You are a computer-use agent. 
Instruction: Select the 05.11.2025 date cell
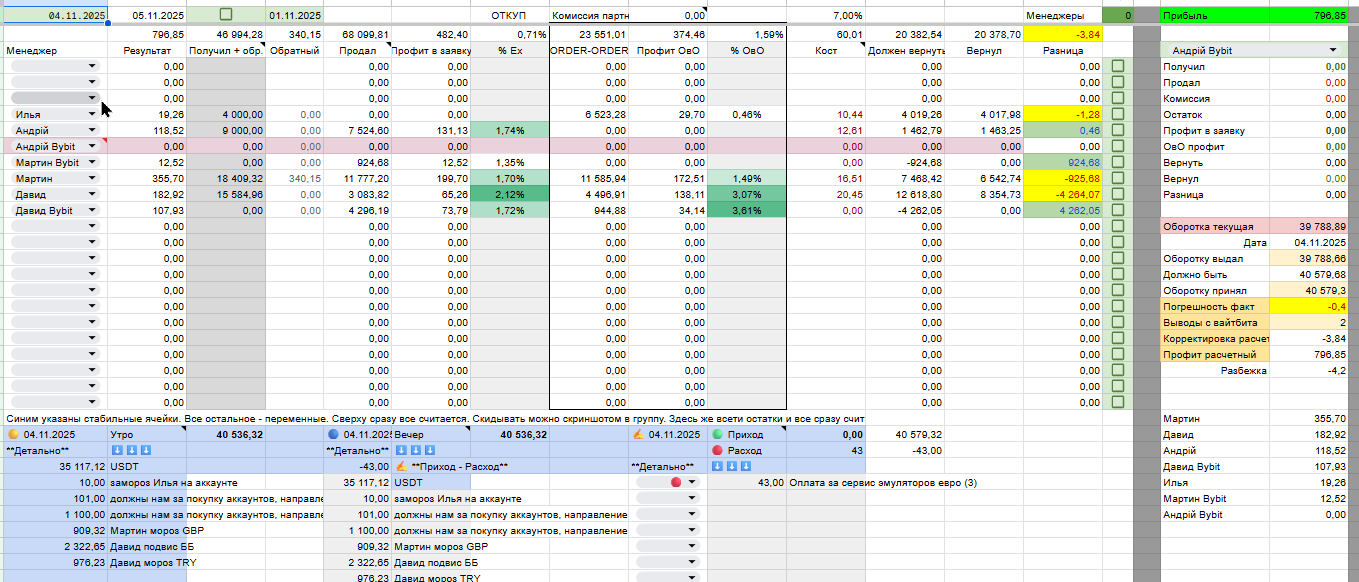tap(147, 16)
